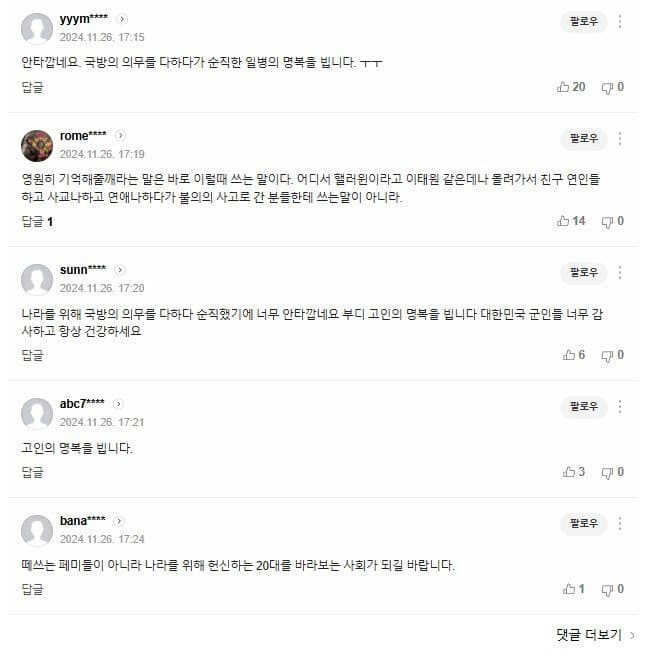
Task: Open more options menu for yyym**** comment
Action: click(x=621, y=21)
